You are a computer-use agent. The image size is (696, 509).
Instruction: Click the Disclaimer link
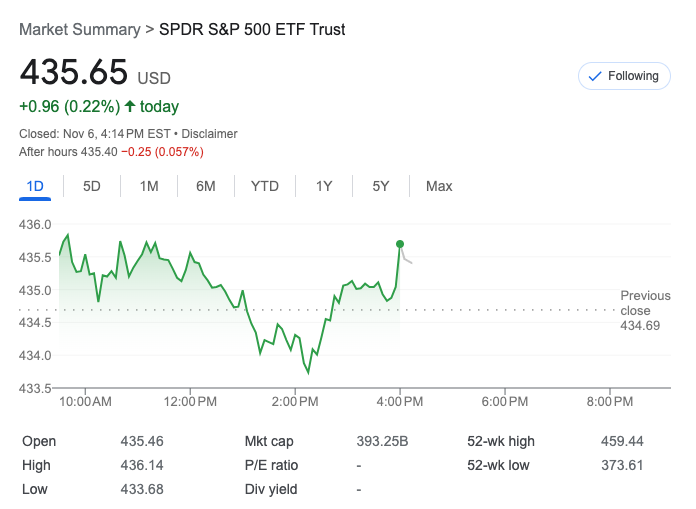point(210,134)
